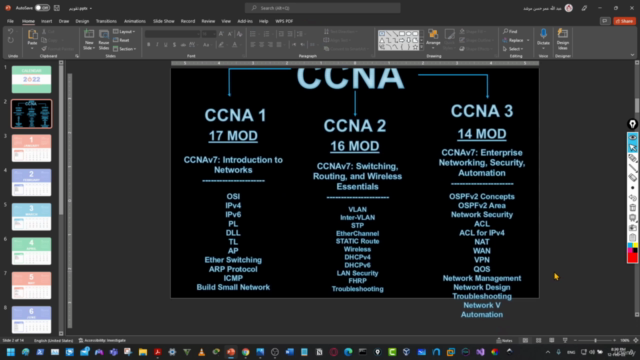The image size is (640, 360).
Task: Click the trash icon on right floating toolbar
Action: 632,208
